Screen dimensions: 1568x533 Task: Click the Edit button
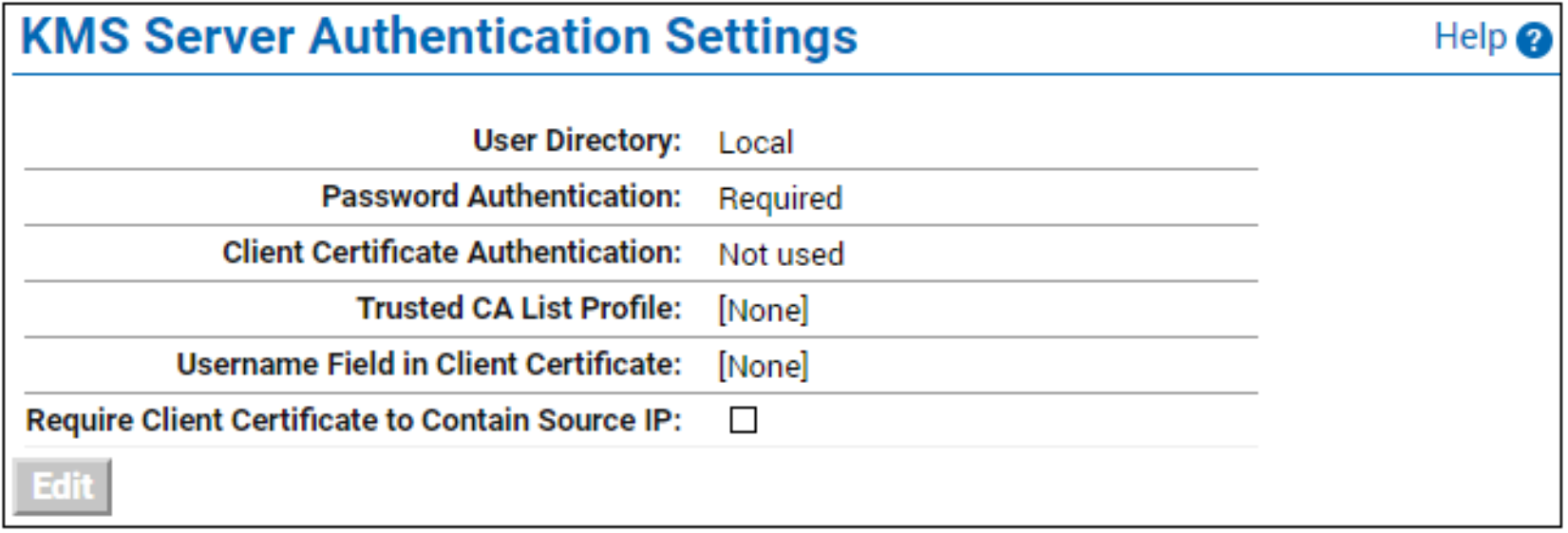tap(63, 486)
